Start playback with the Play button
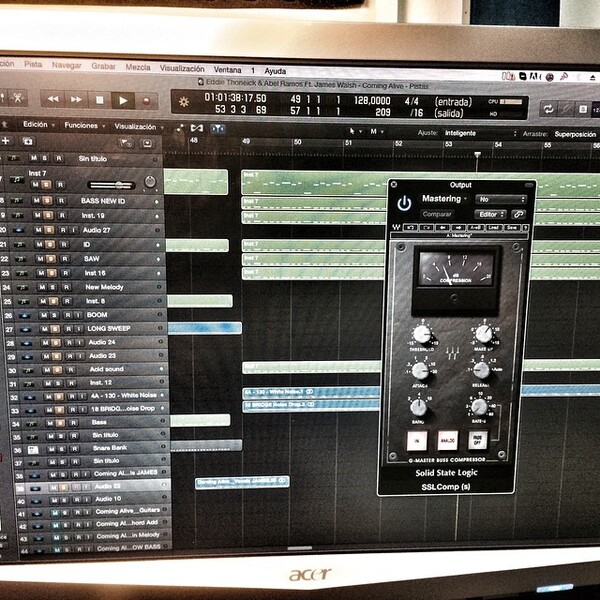600x600 pixels. point(123,101)
